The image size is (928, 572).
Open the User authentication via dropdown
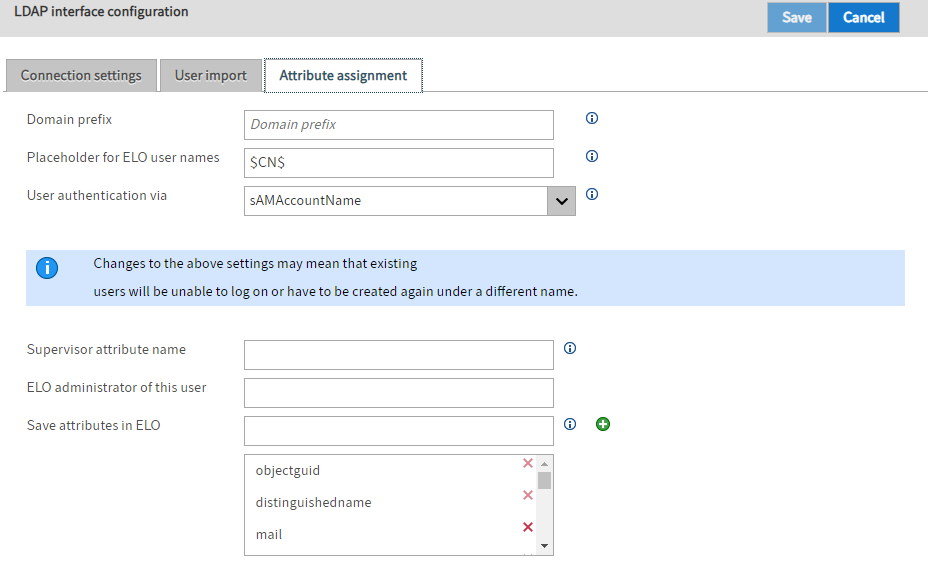[561, 201]
